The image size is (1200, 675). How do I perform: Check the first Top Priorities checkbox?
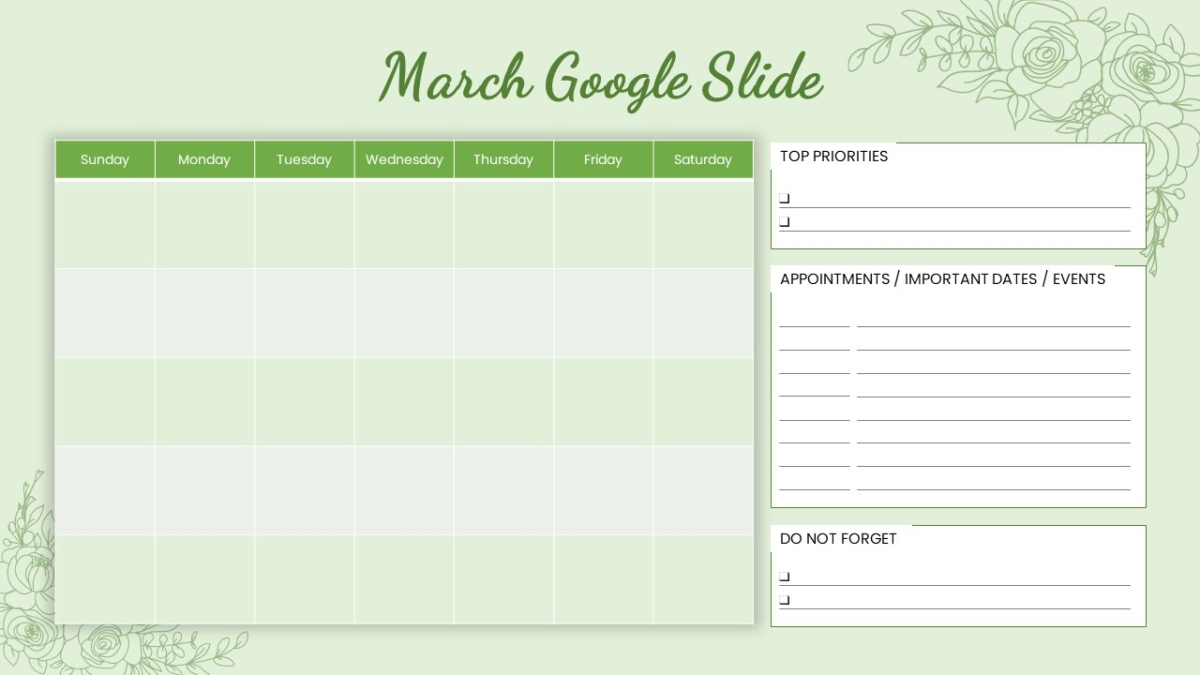click(x=784, y=199)
